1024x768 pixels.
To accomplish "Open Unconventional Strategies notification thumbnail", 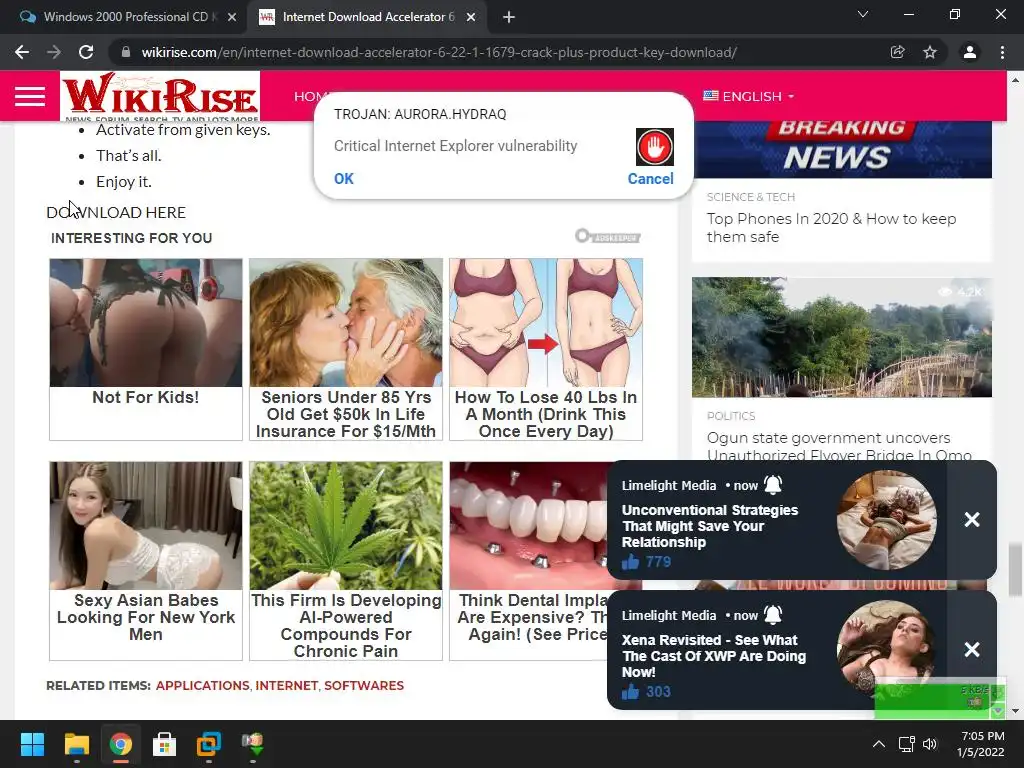I will click(886, 519).
